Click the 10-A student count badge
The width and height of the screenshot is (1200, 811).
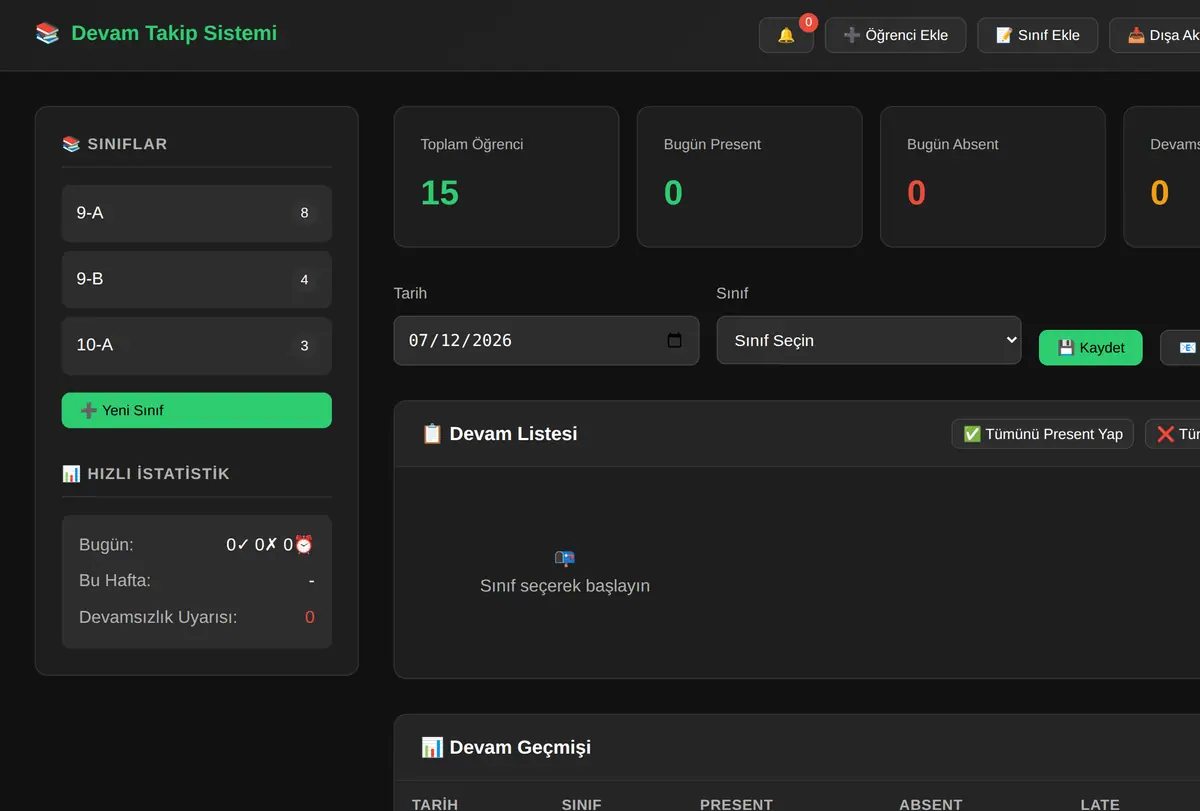304,346
